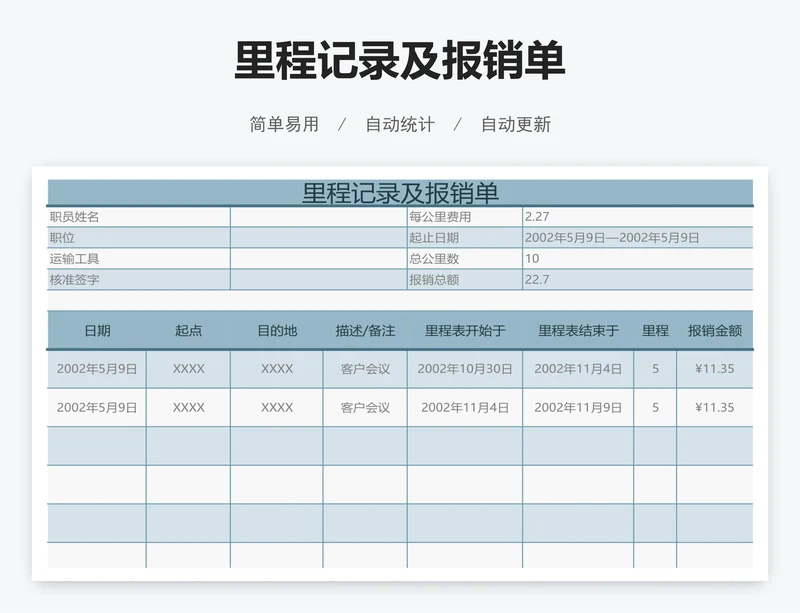The height and width of the screenshot is (613, 800).
Task: Click the 日期 column header
Action: pyautogui.click(x=97, y=331)
